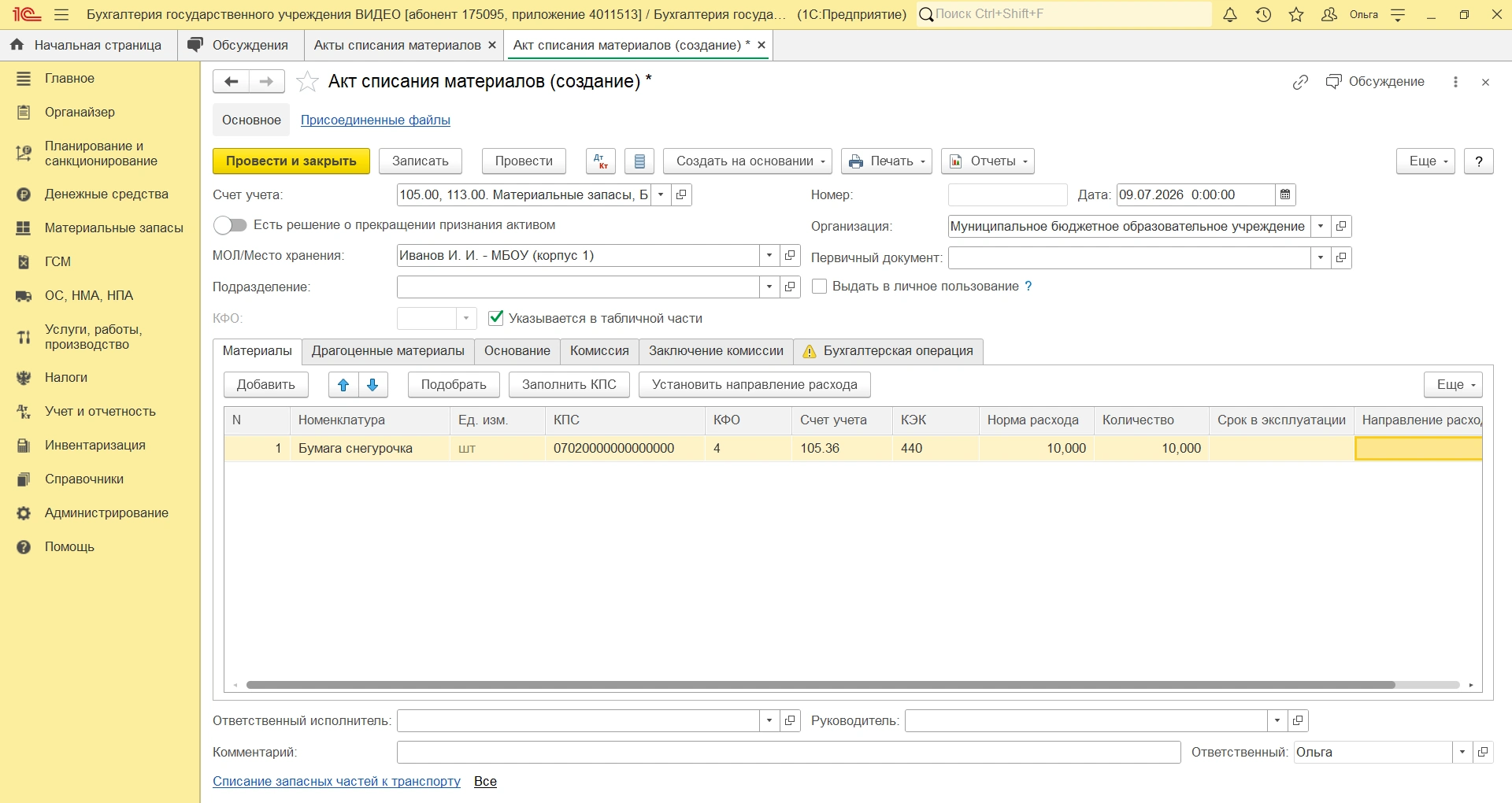Select the Бумага снегурочка cell

369,449
